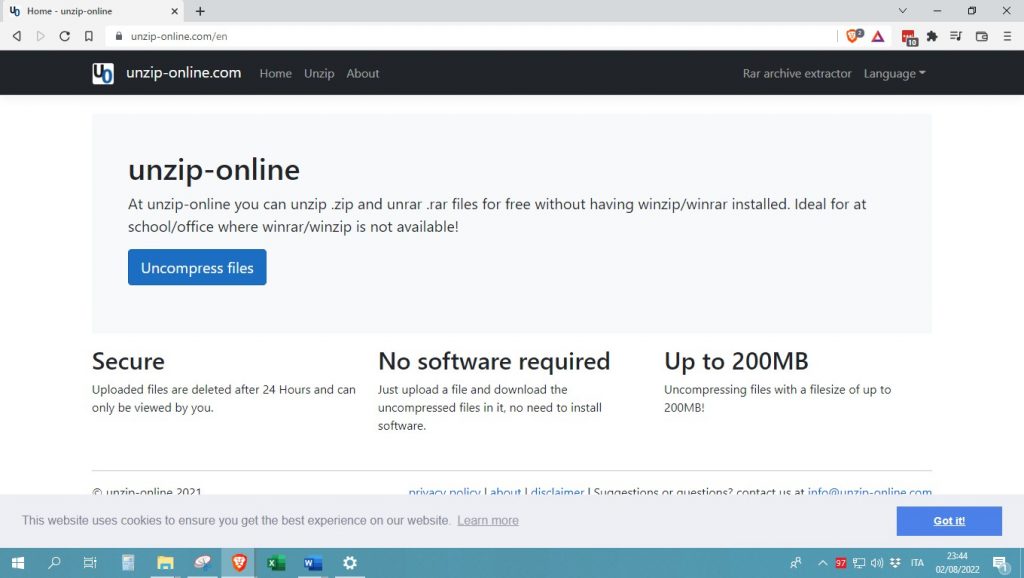Open the Brave Wallet icon

pyautogui.click(x=981, y=35)
